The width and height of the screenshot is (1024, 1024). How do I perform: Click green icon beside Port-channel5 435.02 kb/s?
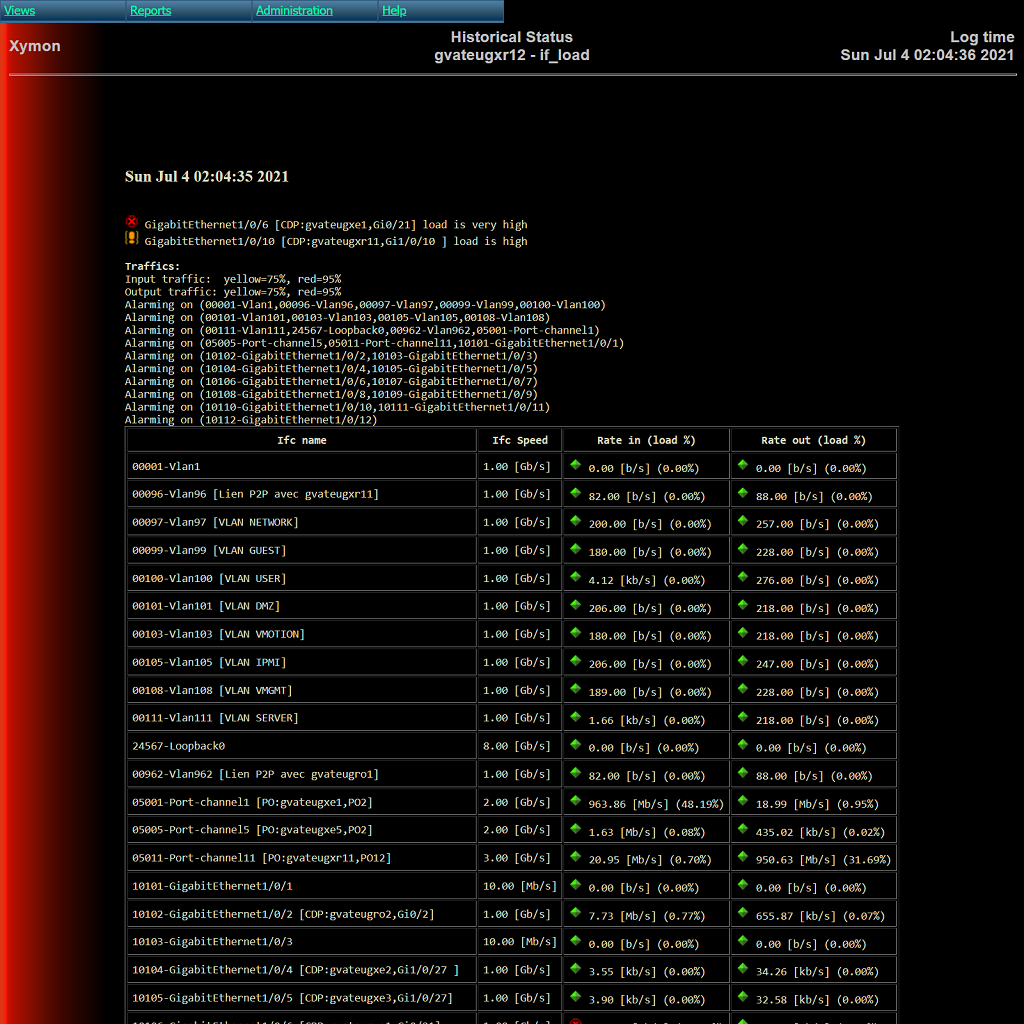pos(743,828)
